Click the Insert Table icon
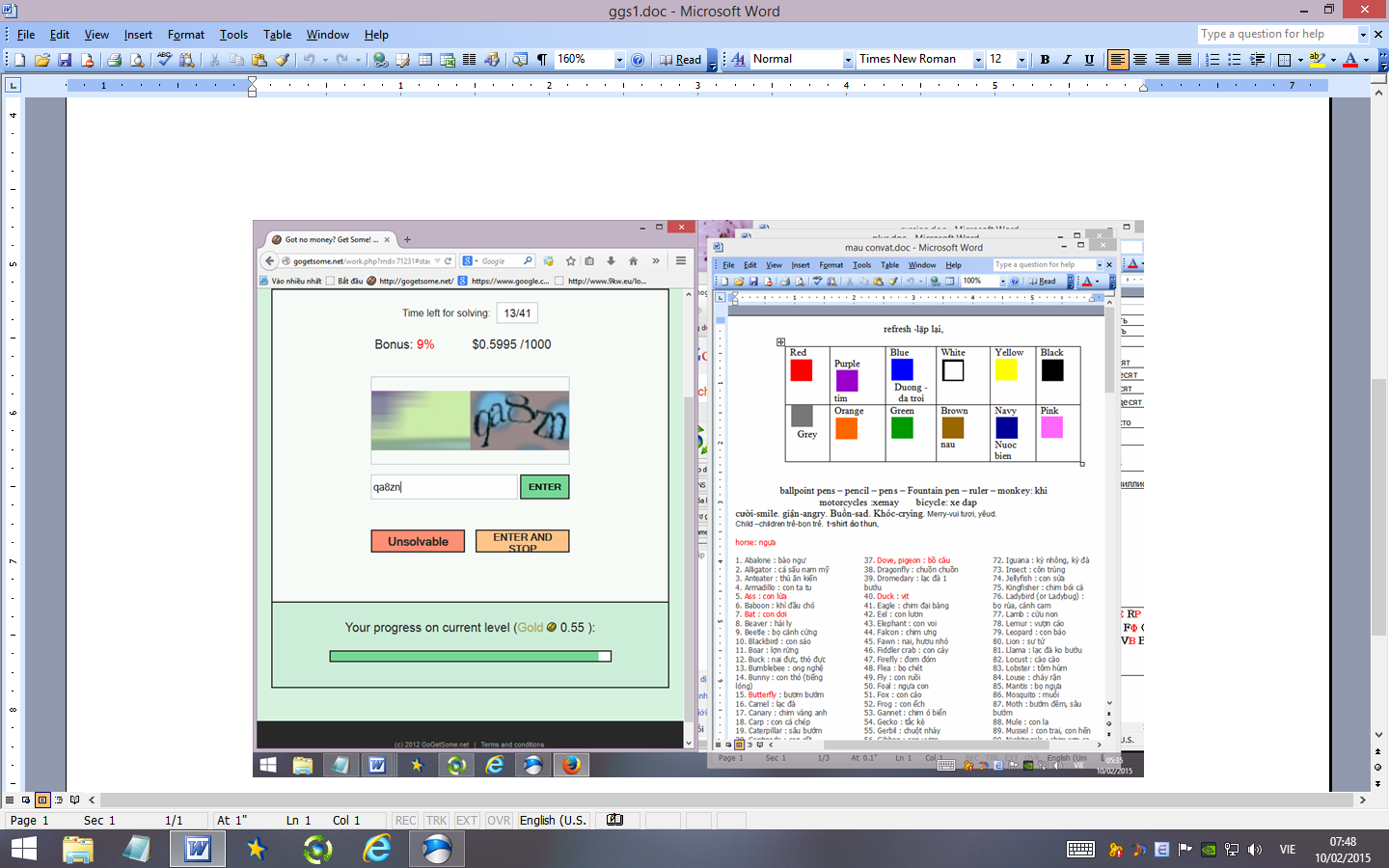 click(x=425, y=60)
